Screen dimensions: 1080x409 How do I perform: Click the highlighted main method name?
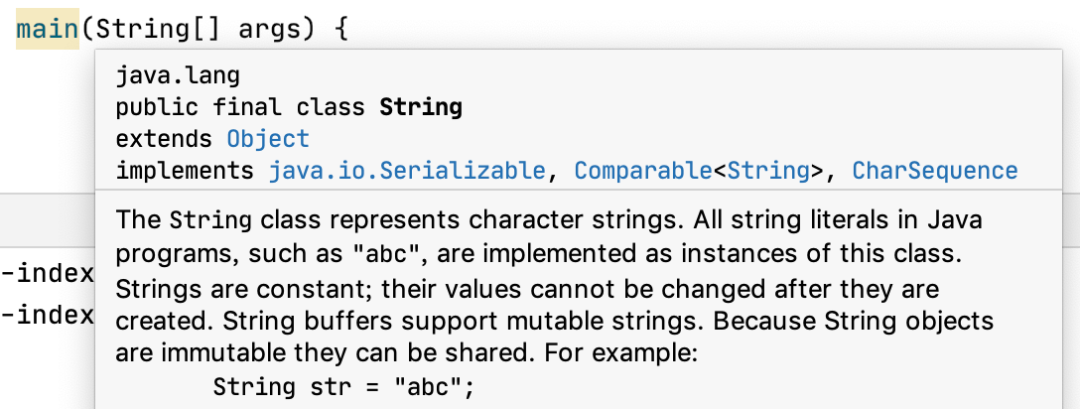[47, 28]
